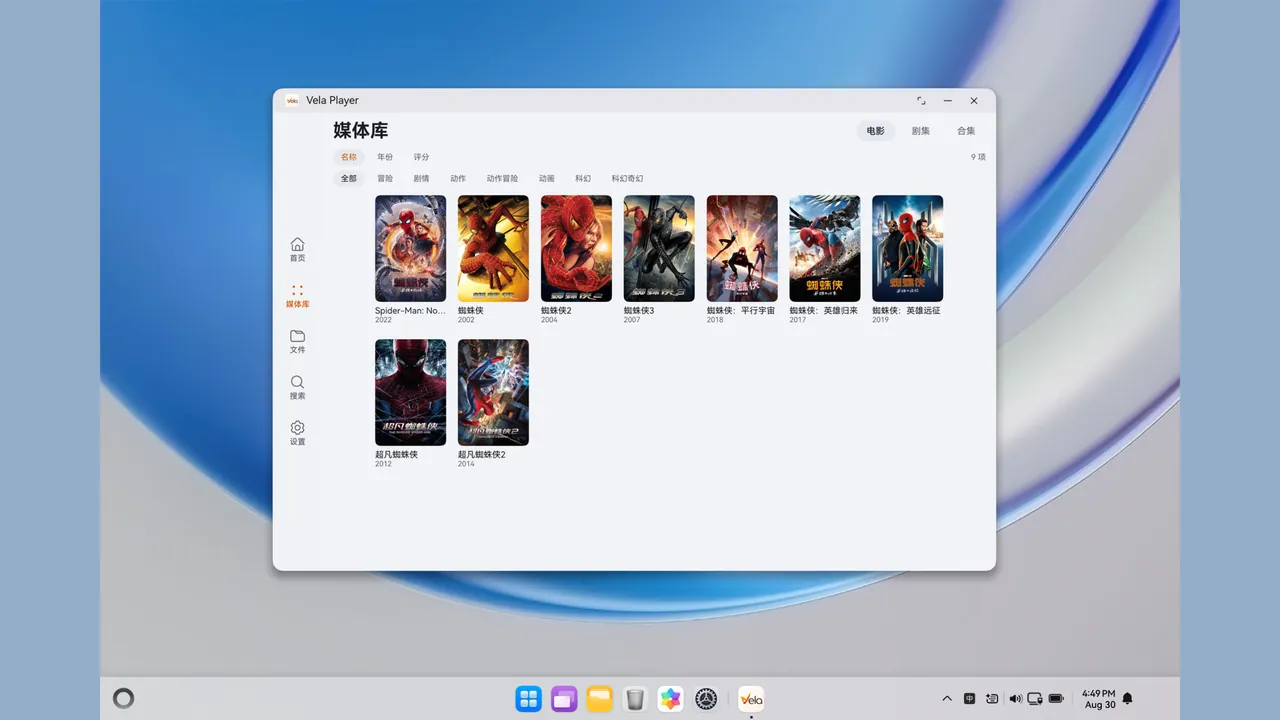This screenshot has width=1280, height=720.
Task: Open Spider-Man: No... 2022 poster
Action: click(x=411, y=248)
